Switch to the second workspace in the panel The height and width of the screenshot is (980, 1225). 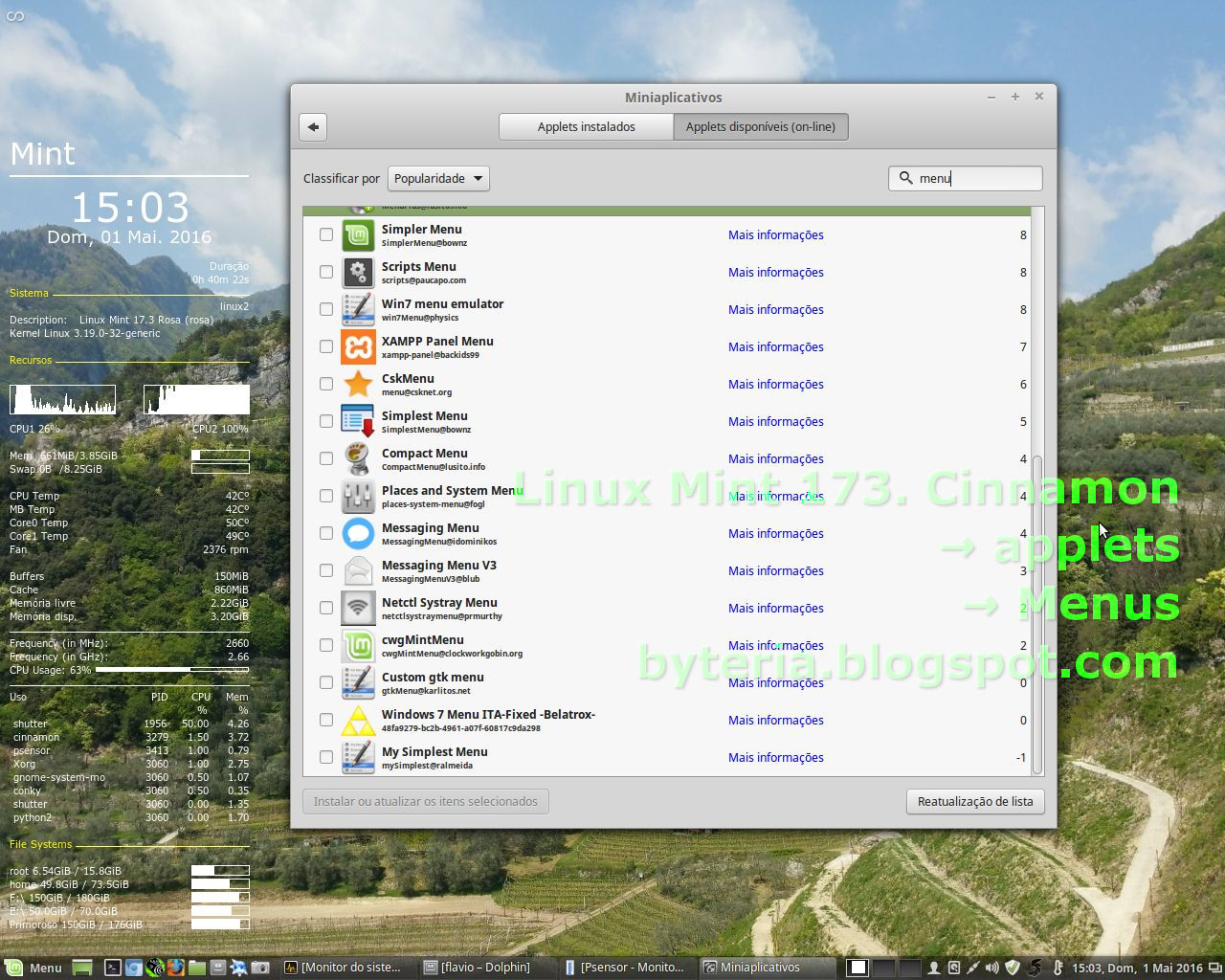coord(883,968)
